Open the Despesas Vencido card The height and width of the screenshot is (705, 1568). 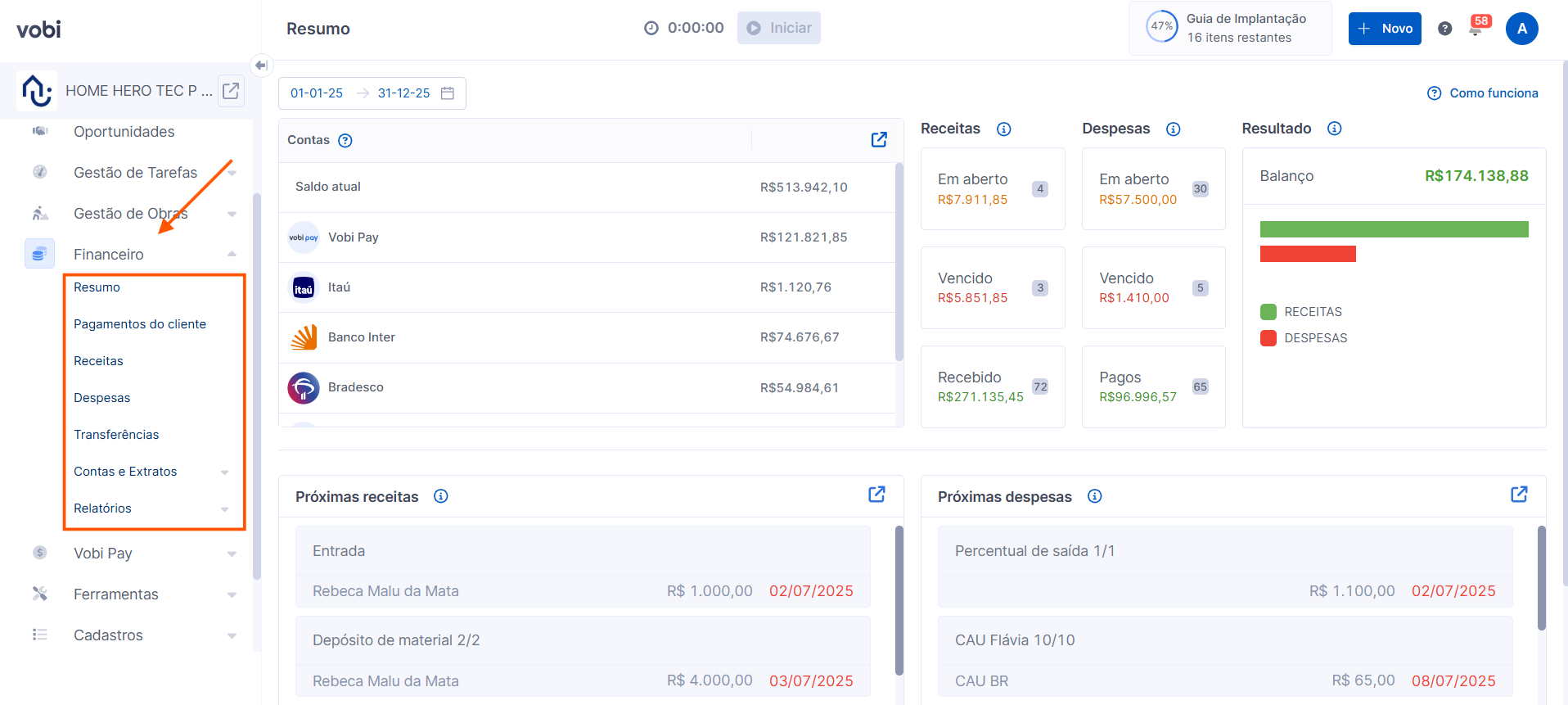[x=1154, y=287]
